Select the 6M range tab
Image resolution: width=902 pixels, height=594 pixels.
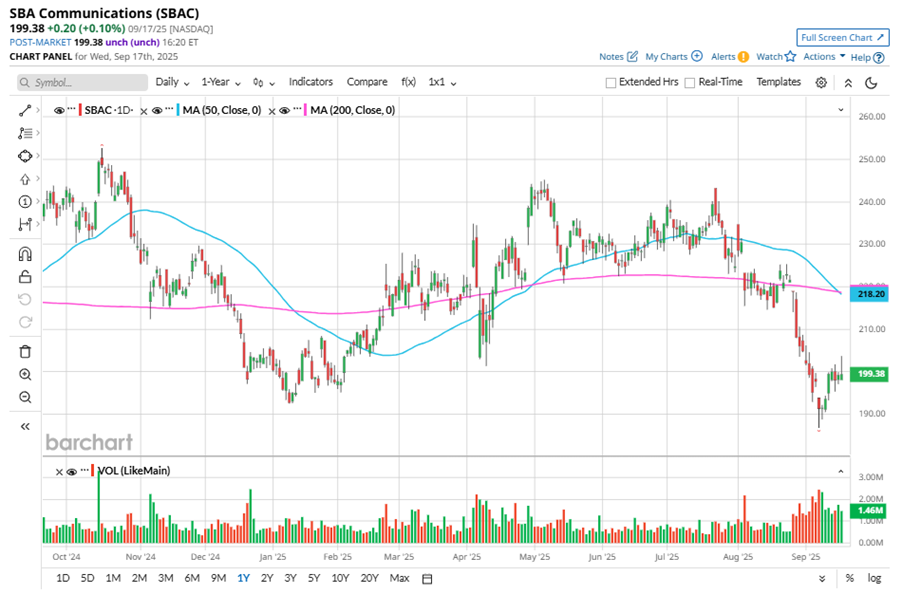192,578
